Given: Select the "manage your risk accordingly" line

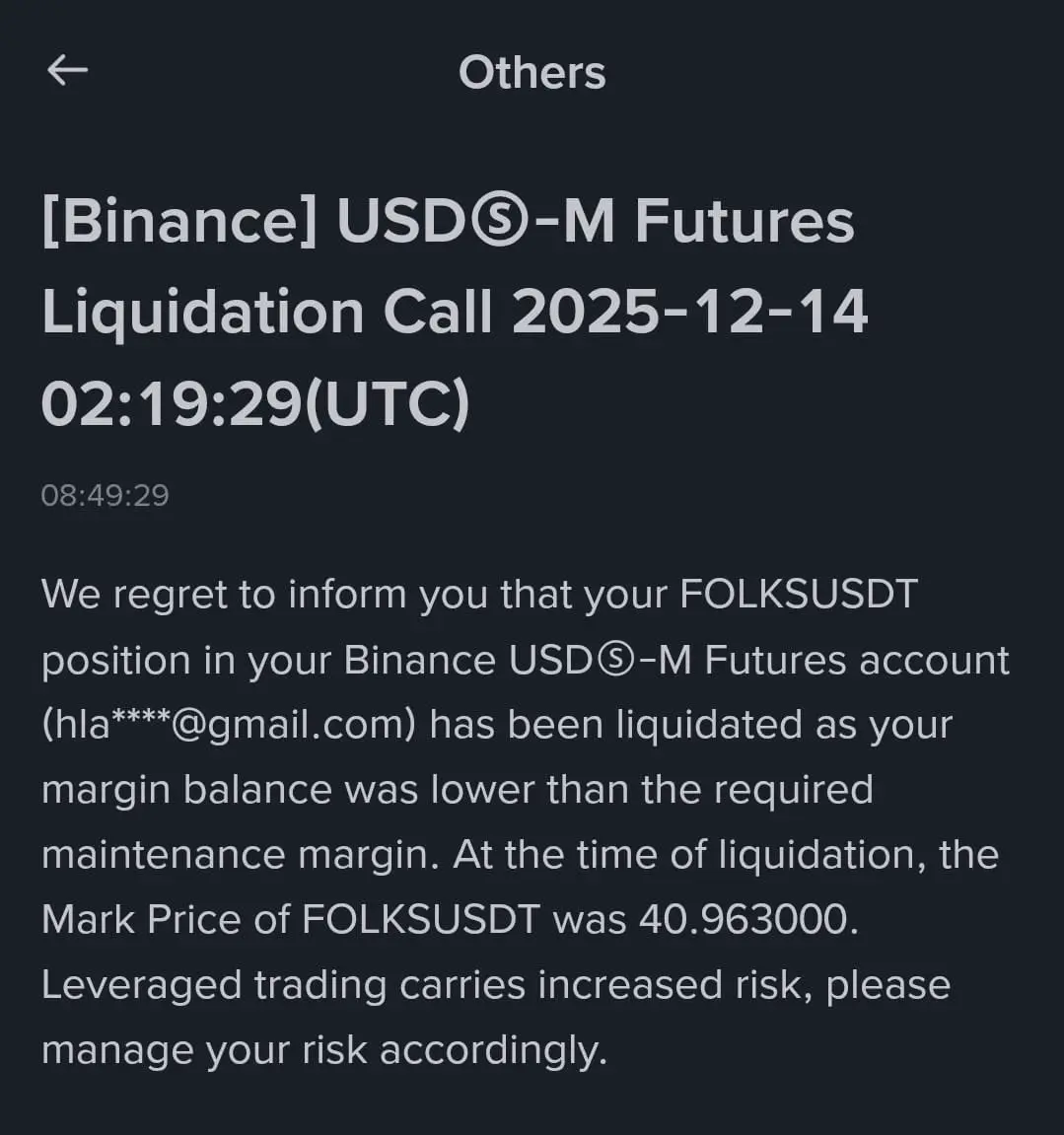Looking at the screenshot, I should 323,1050.
